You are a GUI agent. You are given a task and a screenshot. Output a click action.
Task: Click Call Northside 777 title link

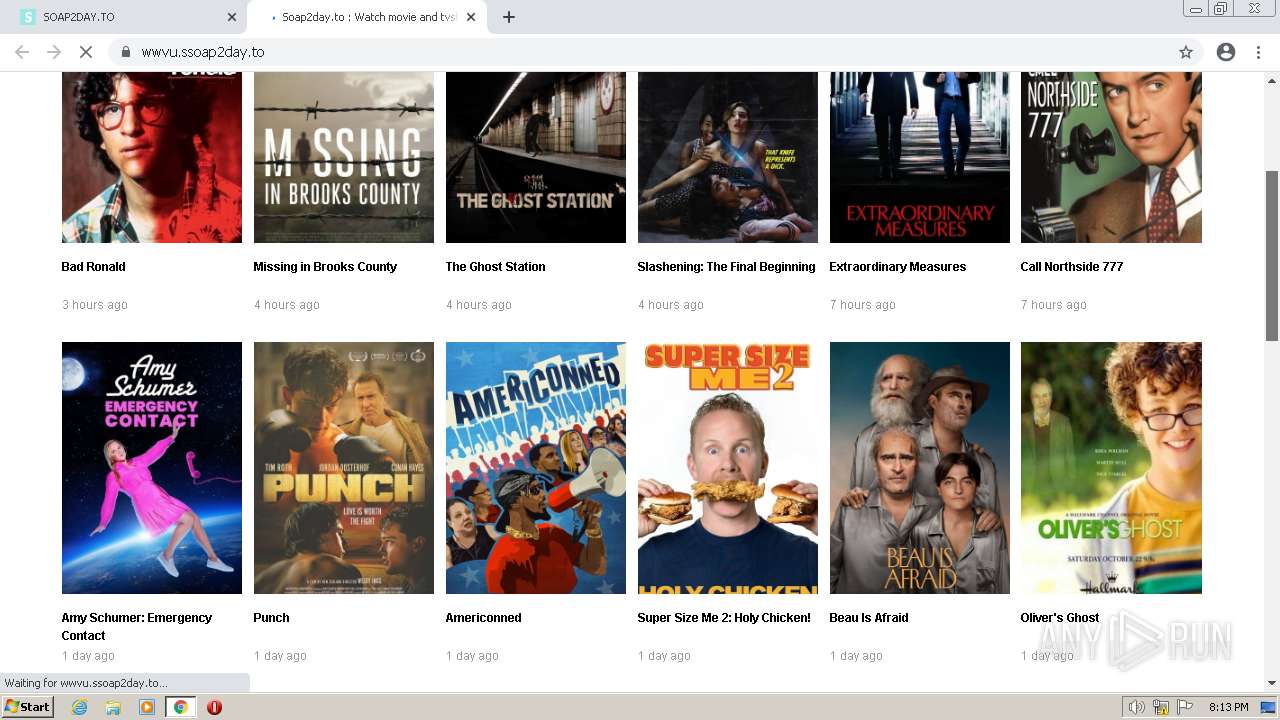coord(1072,267)
